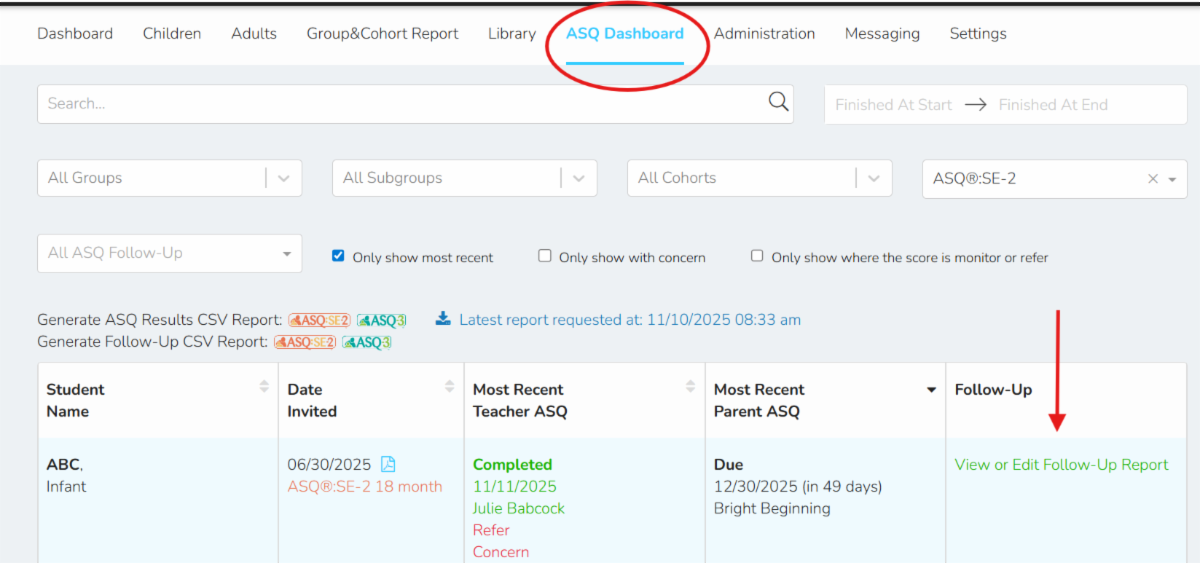Open the All ASQ Follow-Up dropdown
This screenshot has width=1200, height=563.
click(169, 253)
